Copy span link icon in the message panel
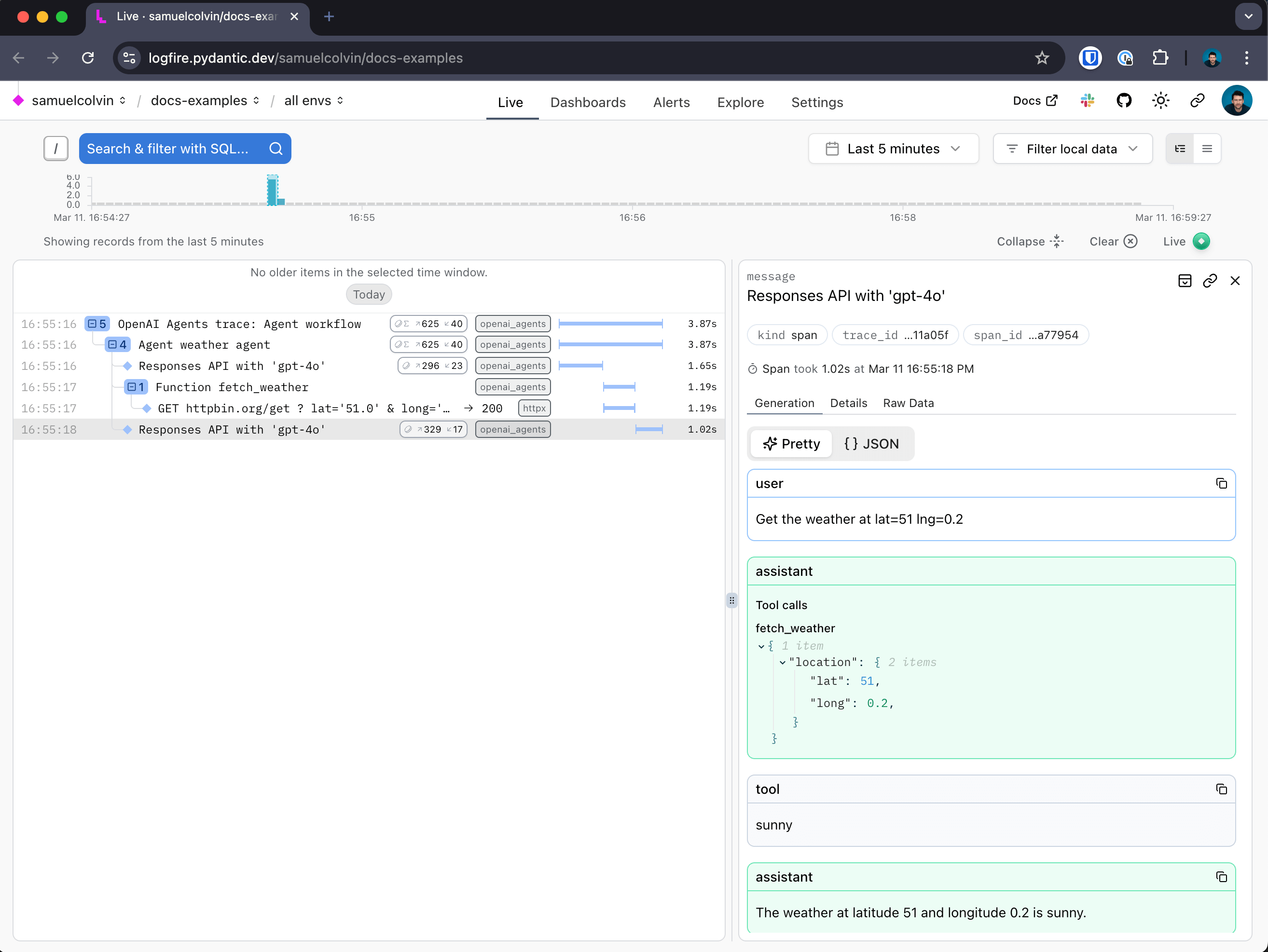 tap(1211, 281)
